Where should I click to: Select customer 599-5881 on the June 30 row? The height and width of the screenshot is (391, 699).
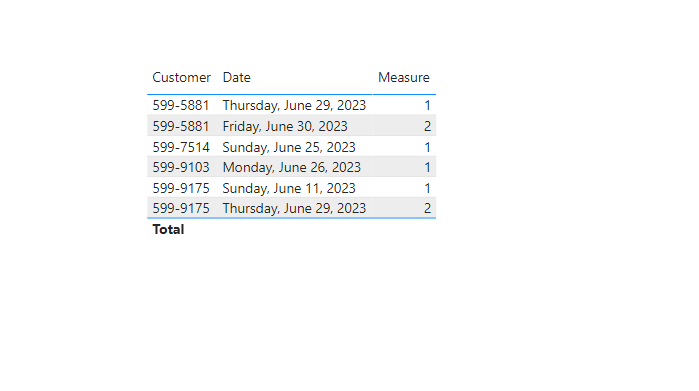coord(181,126)
